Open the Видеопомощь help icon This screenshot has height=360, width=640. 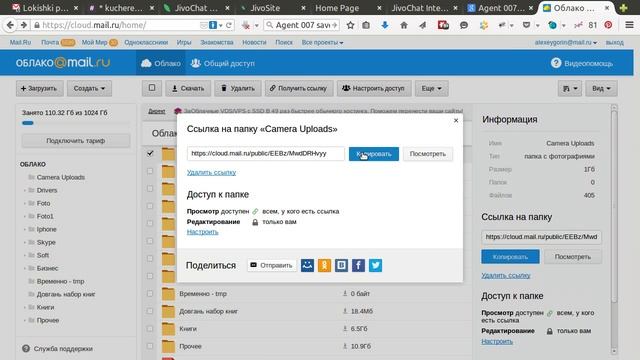click(x=556, y=63)
